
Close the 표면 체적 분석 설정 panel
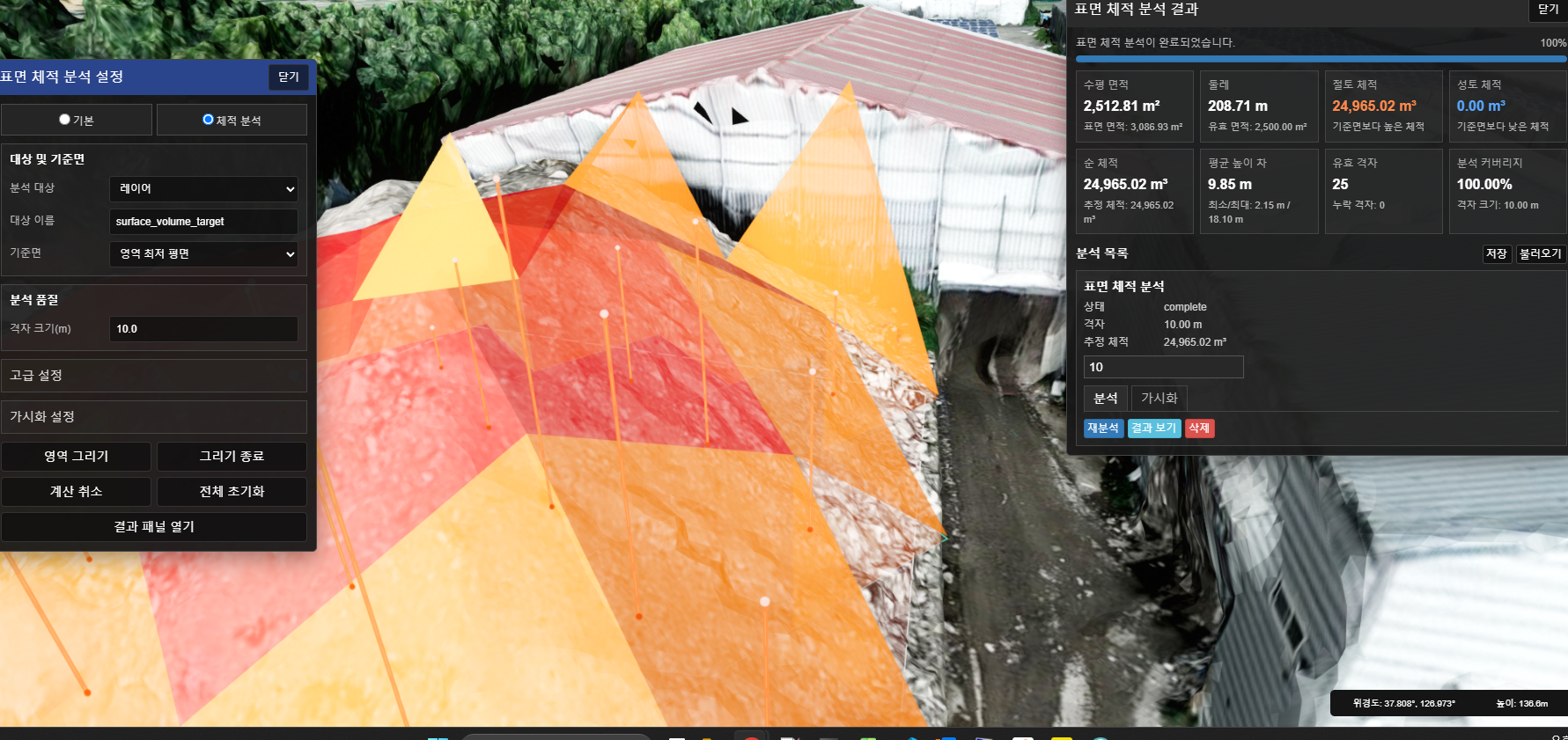point(289,77)
